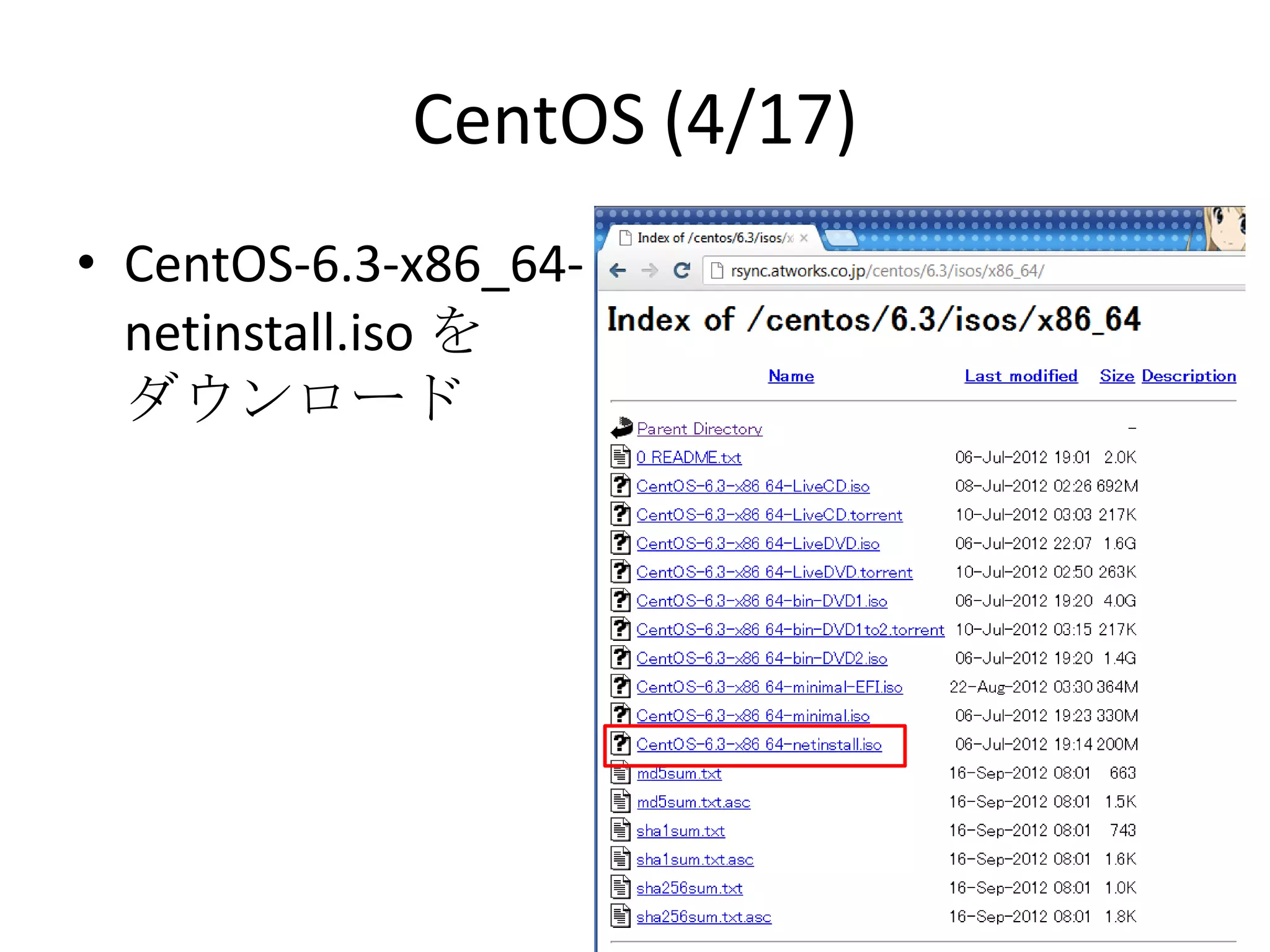
Task: Close the 'Index of /centos/6.3/isos' tab
Action: [x=804, y=238]
